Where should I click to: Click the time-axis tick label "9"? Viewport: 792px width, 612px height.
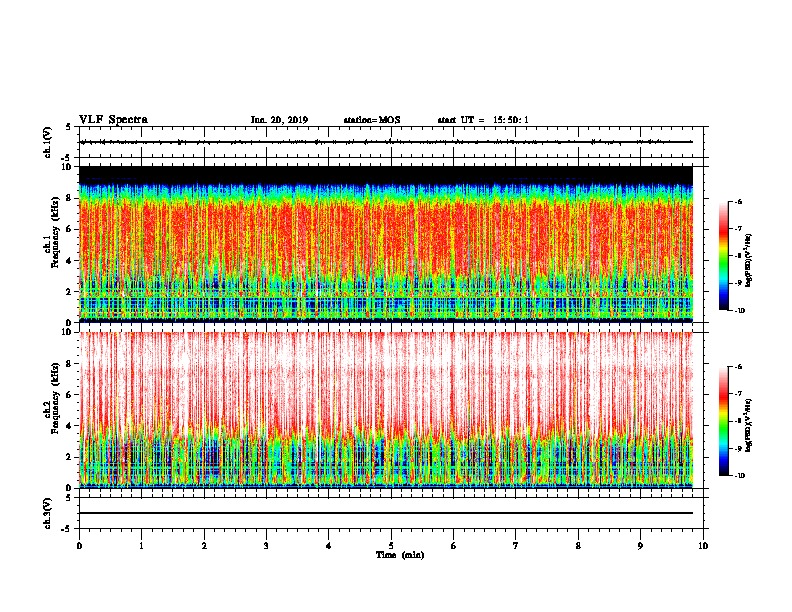coord(640,546)
